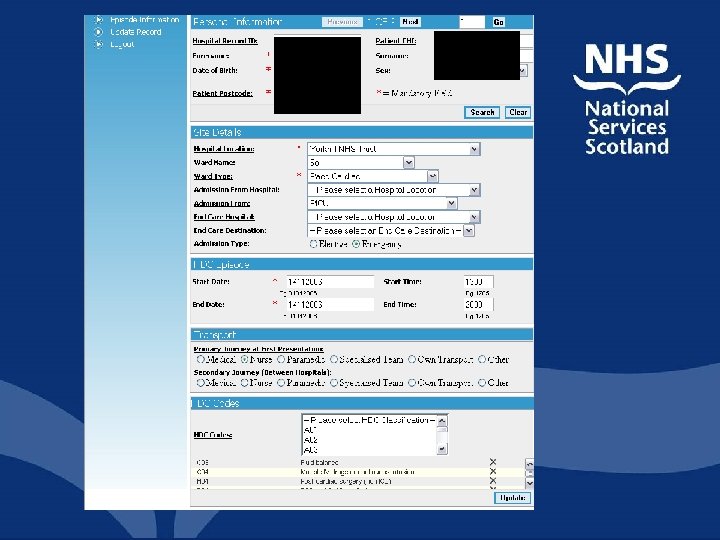The height and width of the screenshot is (540, 720).
Task: Select Nurse for primary journey
Action: [x=245, y=360]
